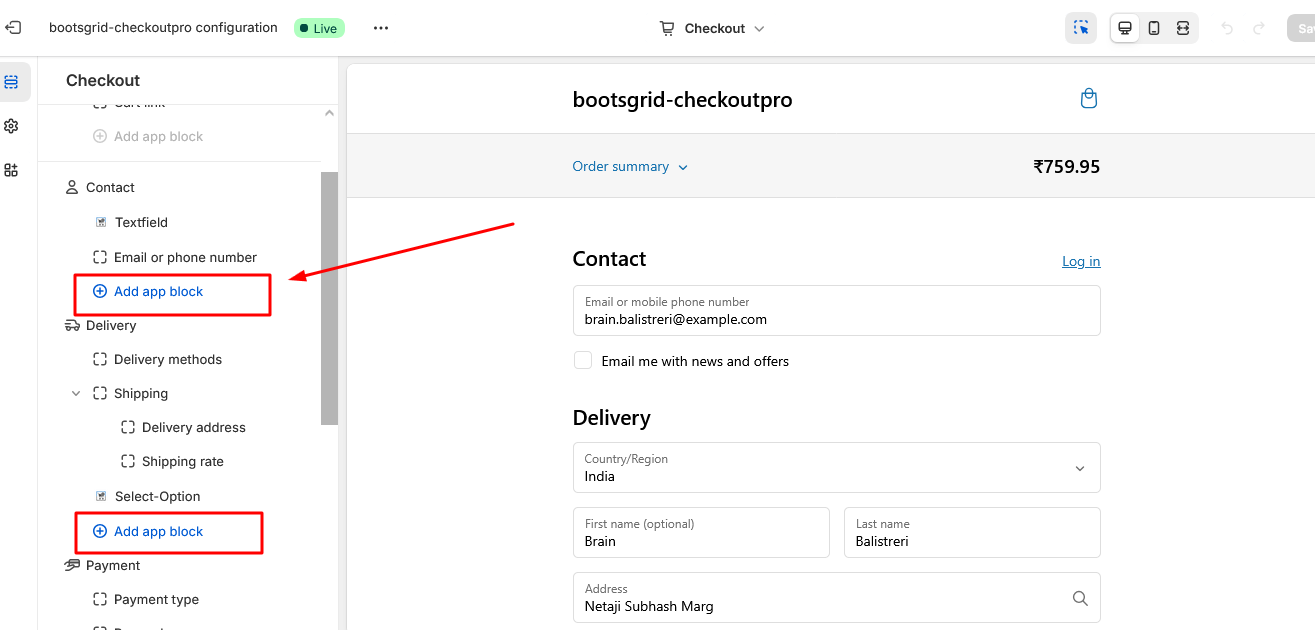The width and height of the screenshot is (1315, 630).
Task: Switch to fullscreen preview
Action: 1183,28
